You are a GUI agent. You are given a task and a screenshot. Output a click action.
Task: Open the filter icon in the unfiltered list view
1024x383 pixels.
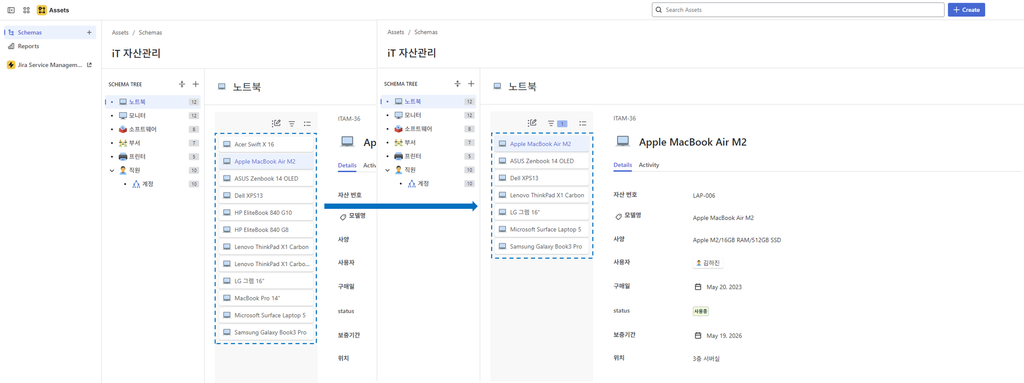click(292, 123)
